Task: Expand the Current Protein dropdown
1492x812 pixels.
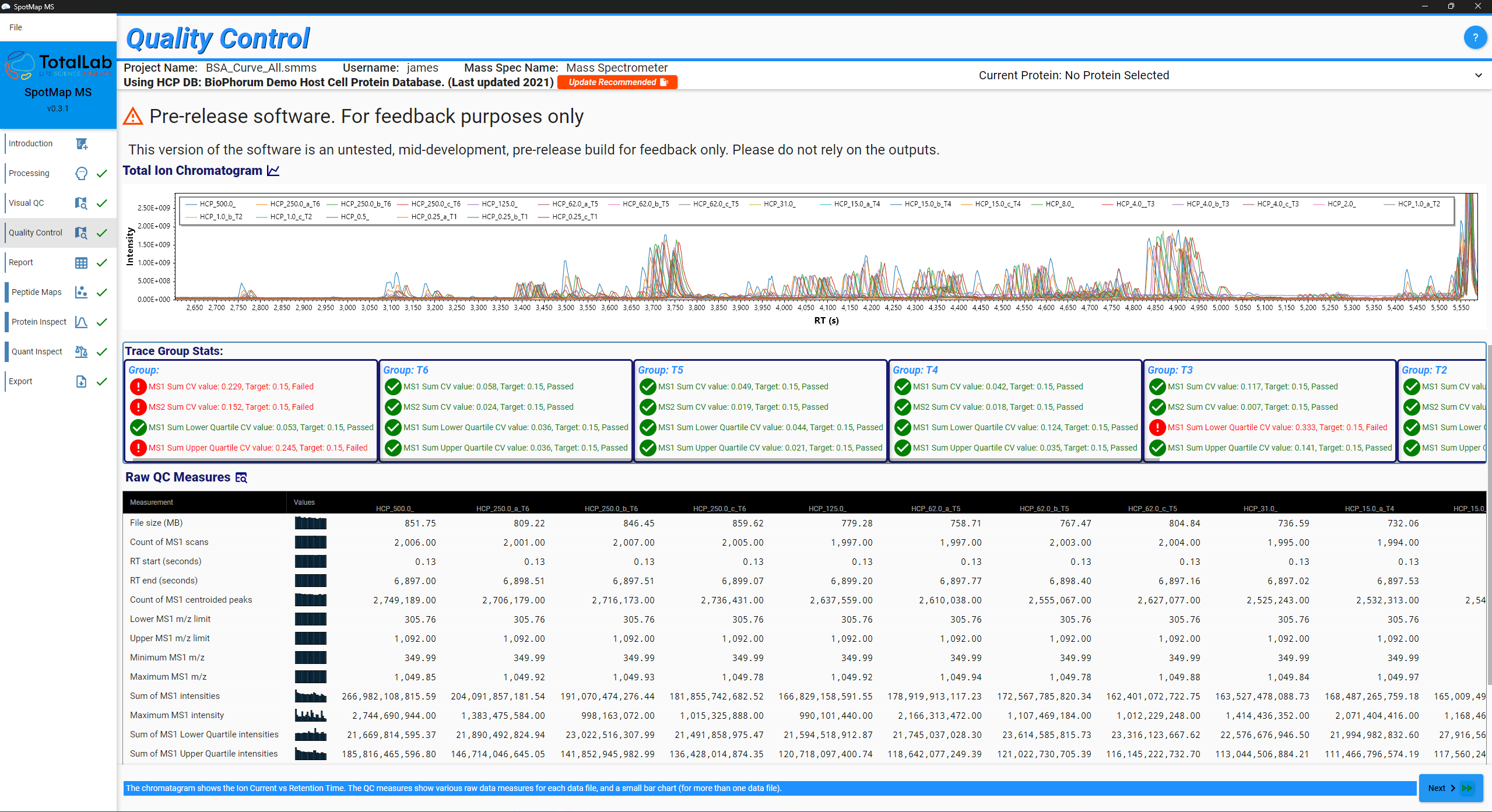Action: (1479, 75)
